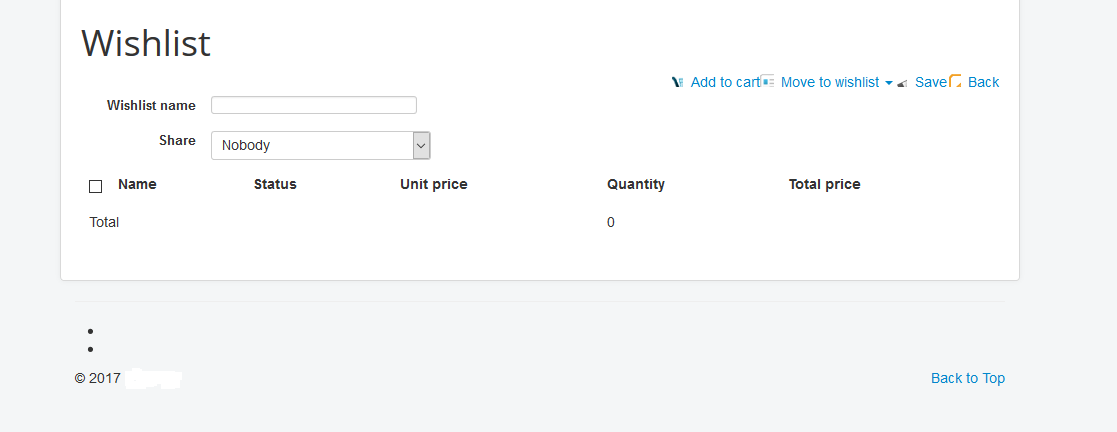The image size is (1117, 432).
Task: Click the orange icon beside Back
Action: pyautogui.click(x=956, y=82)
